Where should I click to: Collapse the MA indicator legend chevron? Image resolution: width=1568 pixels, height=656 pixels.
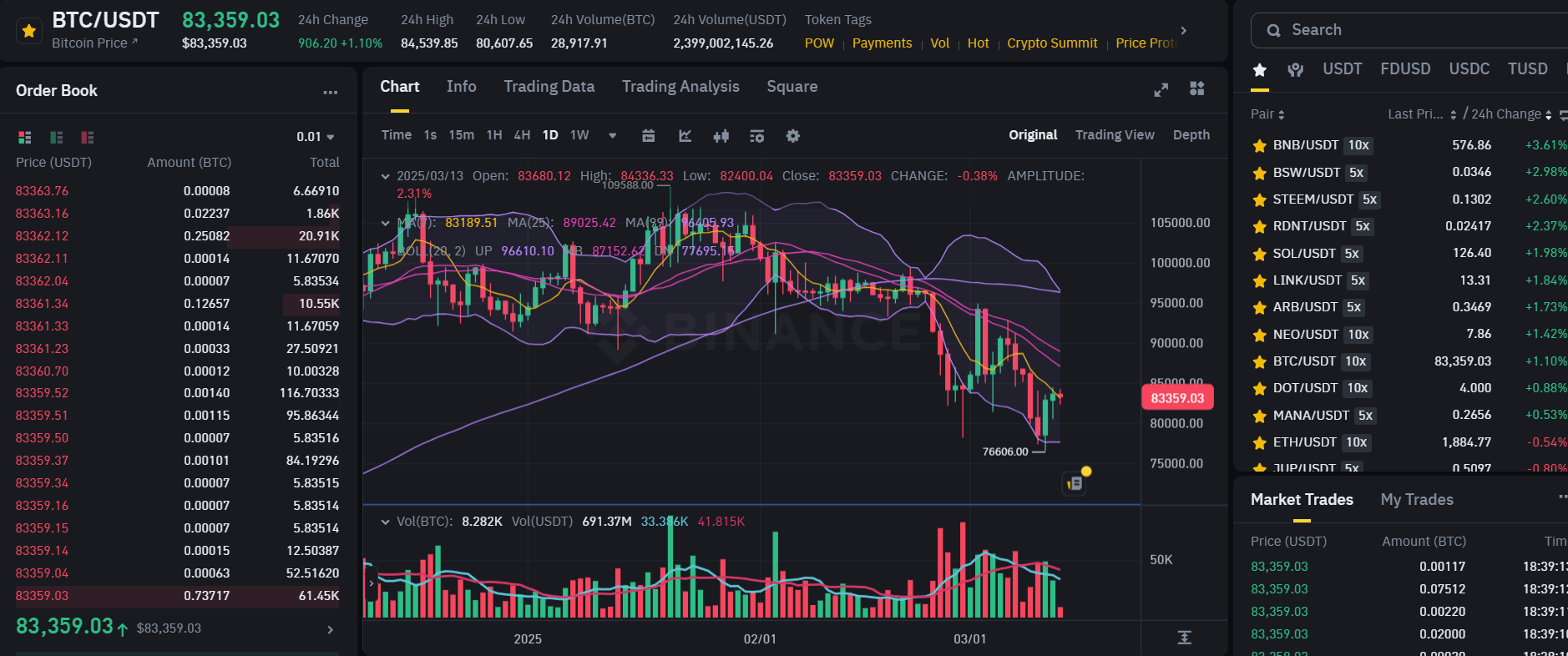pyautogui.click(x=386, y=223)
